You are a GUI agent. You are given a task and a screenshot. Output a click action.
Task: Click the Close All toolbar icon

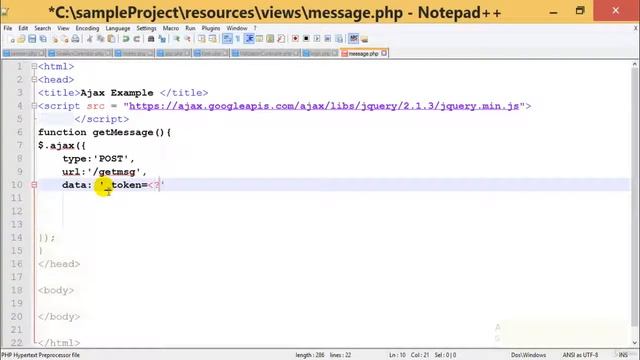tap(65, 39)
